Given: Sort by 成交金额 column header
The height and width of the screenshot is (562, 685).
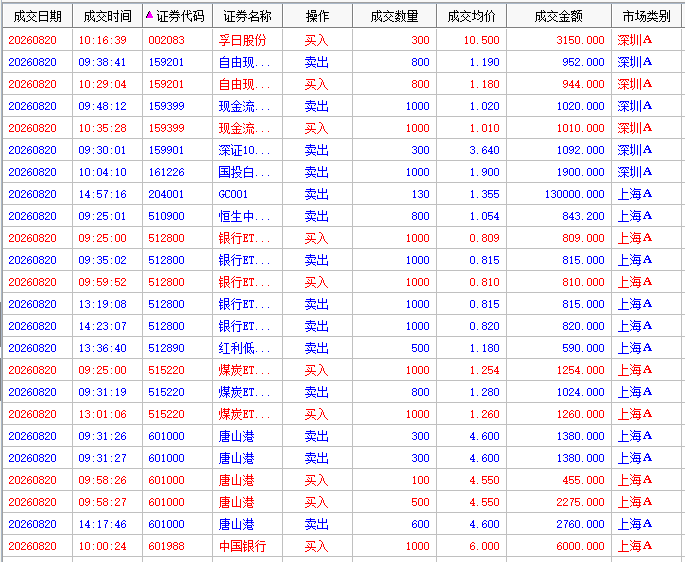Looking at the screenshot, I should click(x=559, y=17).
